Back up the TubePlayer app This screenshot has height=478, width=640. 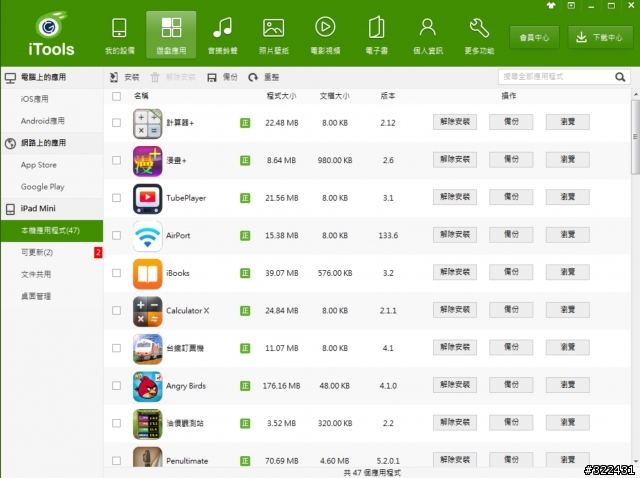click(511, 197)
